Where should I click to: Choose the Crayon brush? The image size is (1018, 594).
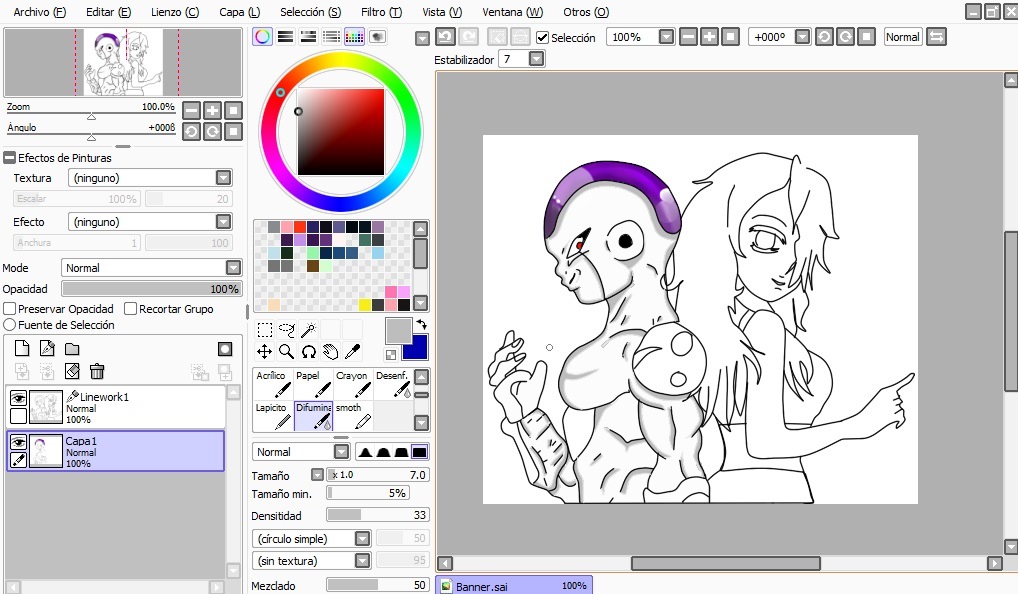pyautogui.click(x=353, y=384)
